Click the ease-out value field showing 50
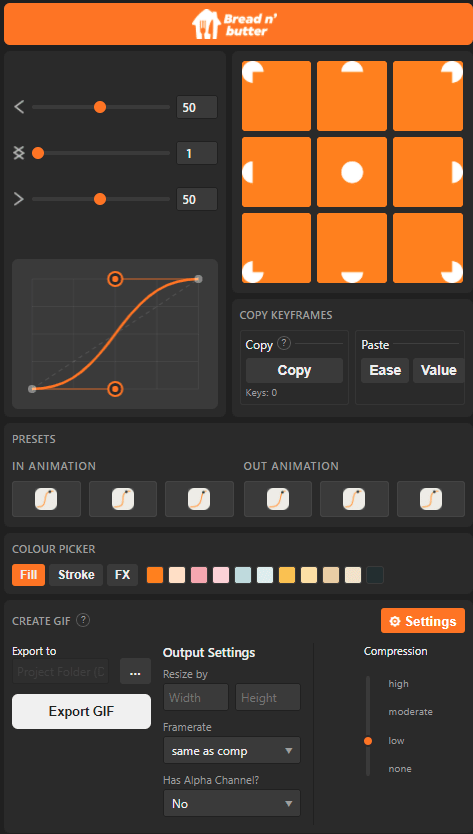Viewport: 473px width, 834px height. [x=197, y=199]
